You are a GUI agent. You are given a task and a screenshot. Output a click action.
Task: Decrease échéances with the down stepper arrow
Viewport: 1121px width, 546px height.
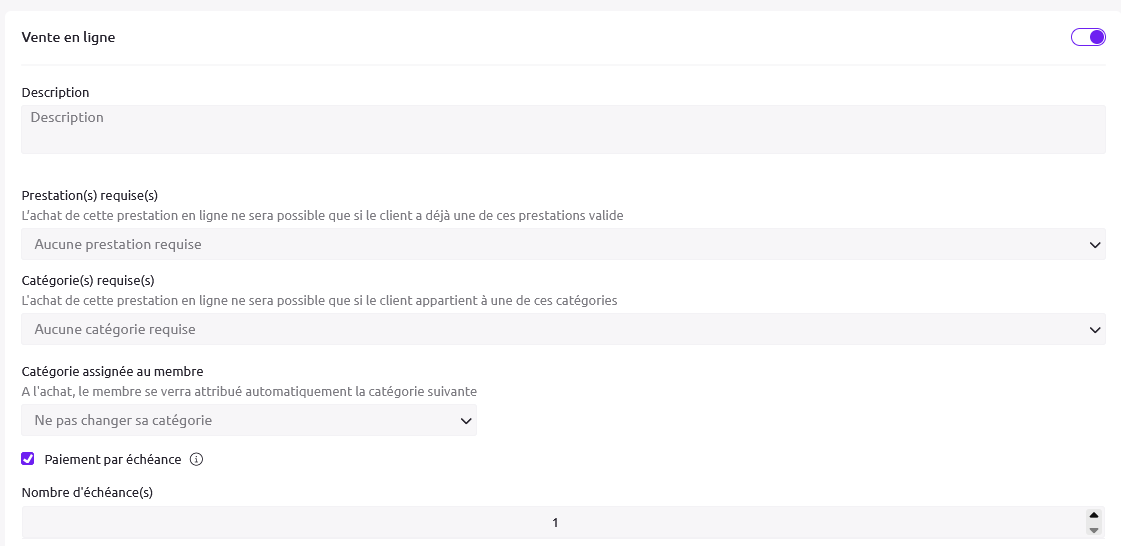(1093, 530)
